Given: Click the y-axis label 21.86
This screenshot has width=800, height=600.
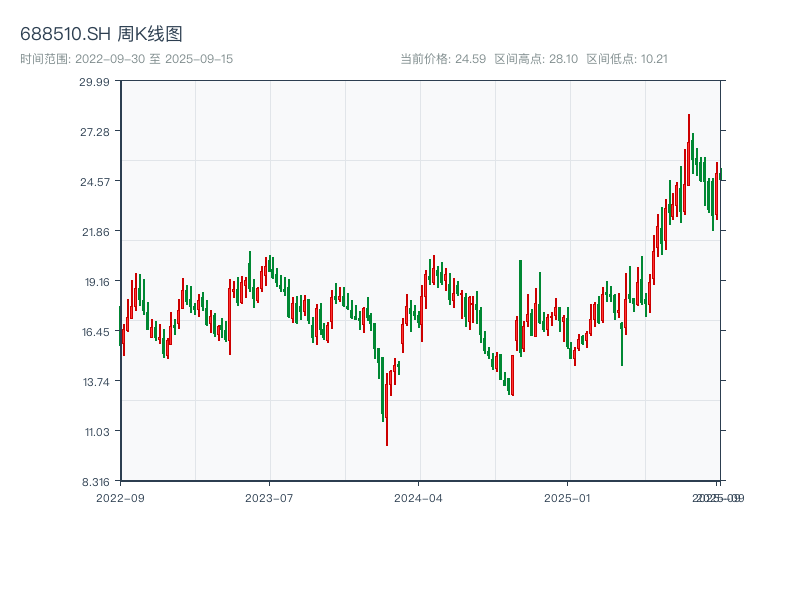Looking at the screenshot, I should [x=96, y=232].
